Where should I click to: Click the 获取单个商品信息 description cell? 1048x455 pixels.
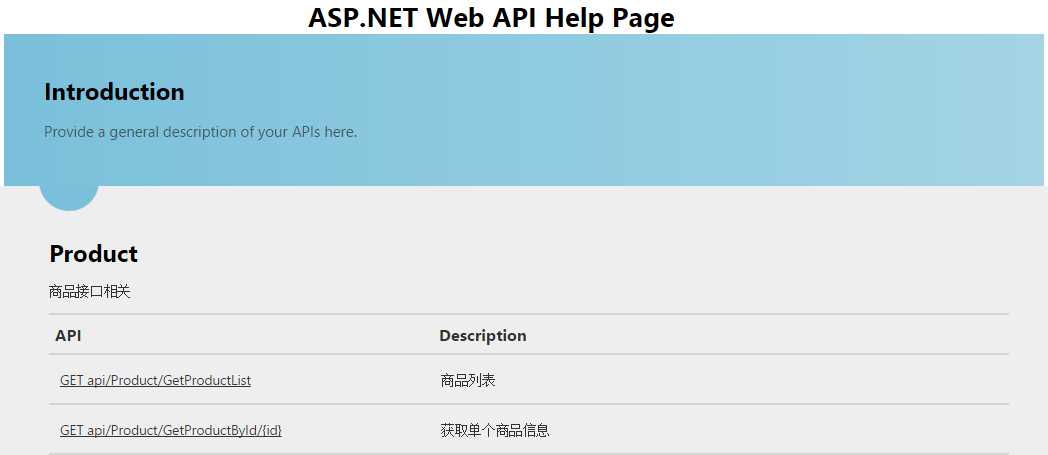click(494, 430)
